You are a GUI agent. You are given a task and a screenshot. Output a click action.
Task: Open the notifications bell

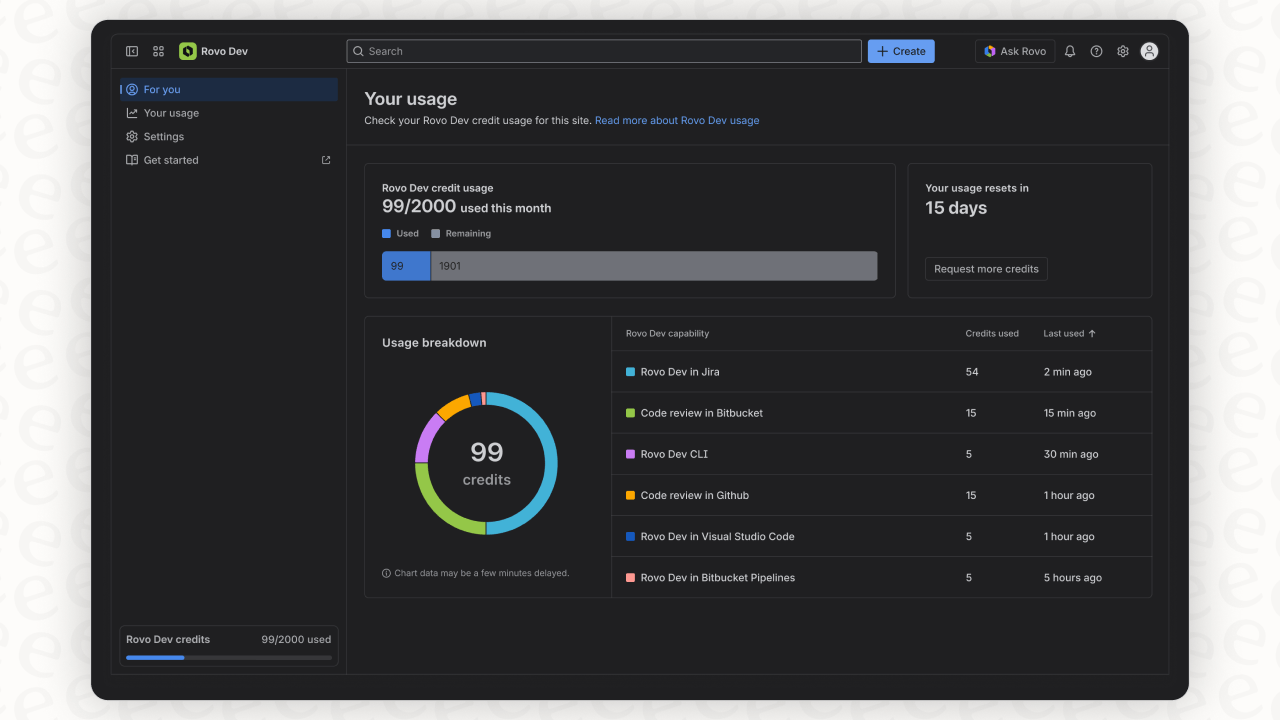(1070, 51)
